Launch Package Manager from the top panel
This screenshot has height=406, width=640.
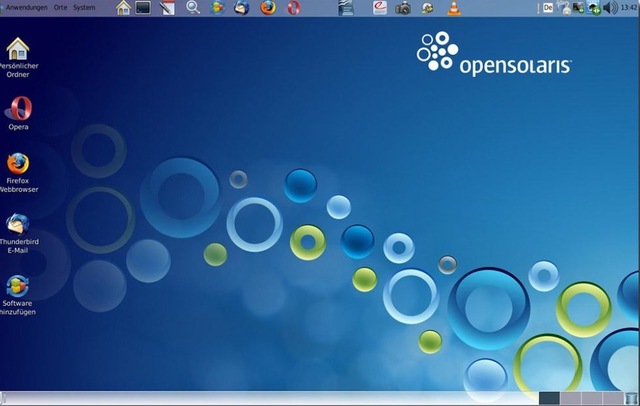pos(218,8)
